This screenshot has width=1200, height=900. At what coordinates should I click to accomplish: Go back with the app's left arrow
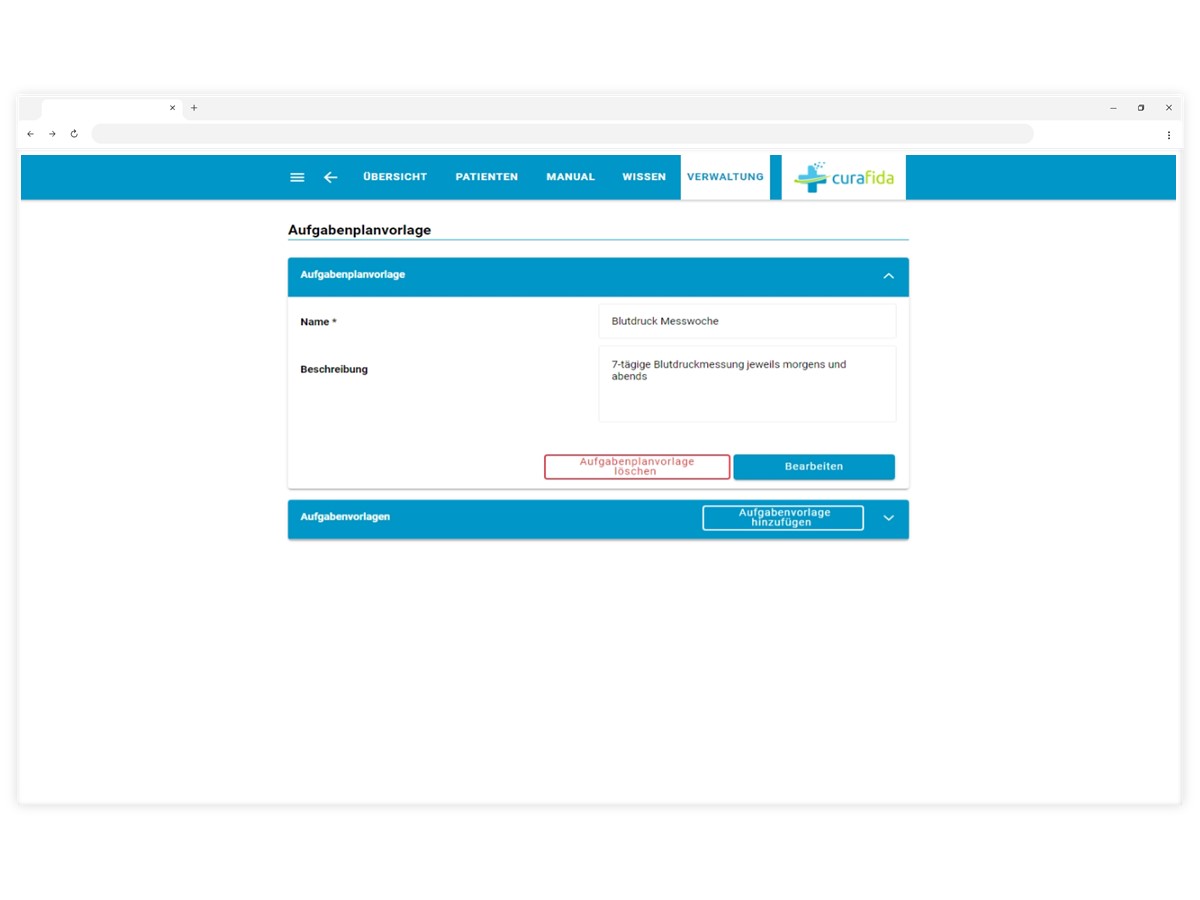click(x=331, y=177)
